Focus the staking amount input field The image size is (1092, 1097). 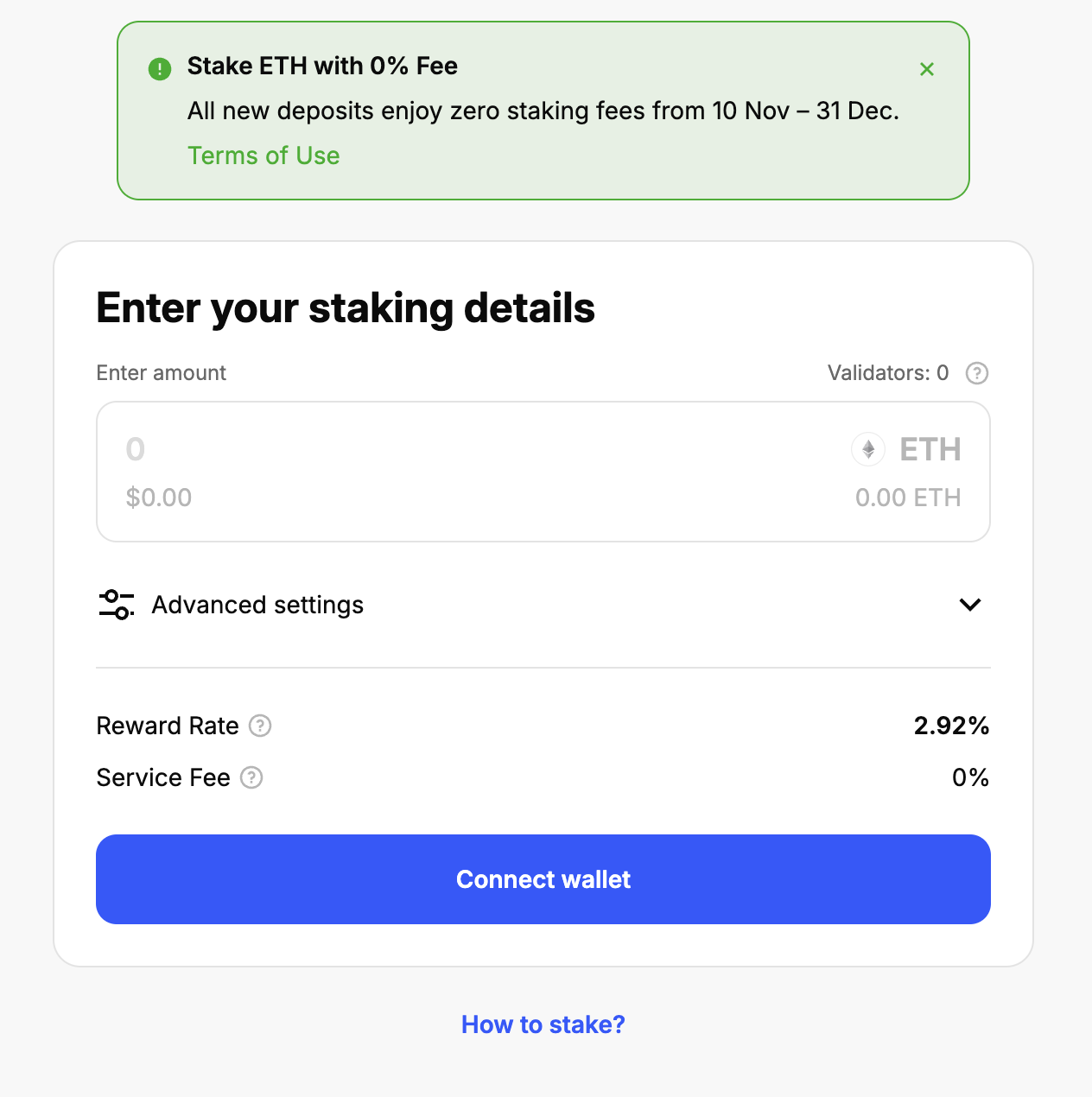(432, 449)
